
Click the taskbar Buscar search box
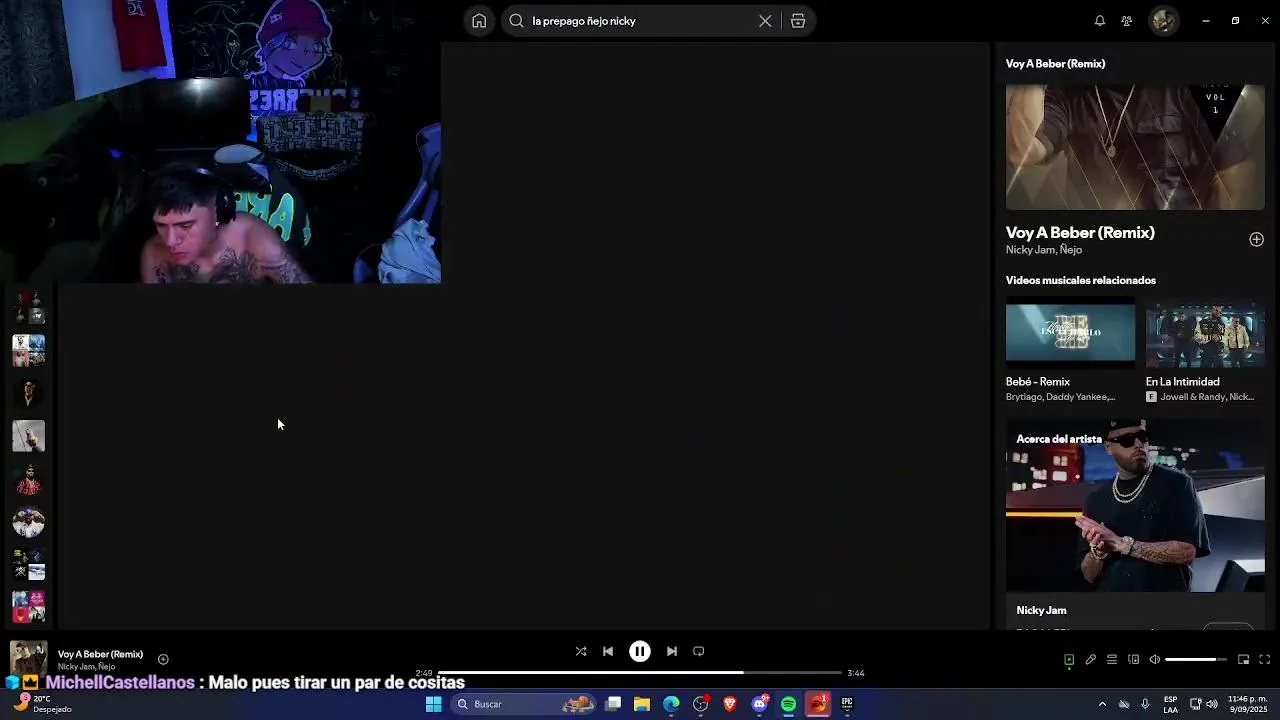[x=523, y=704]
